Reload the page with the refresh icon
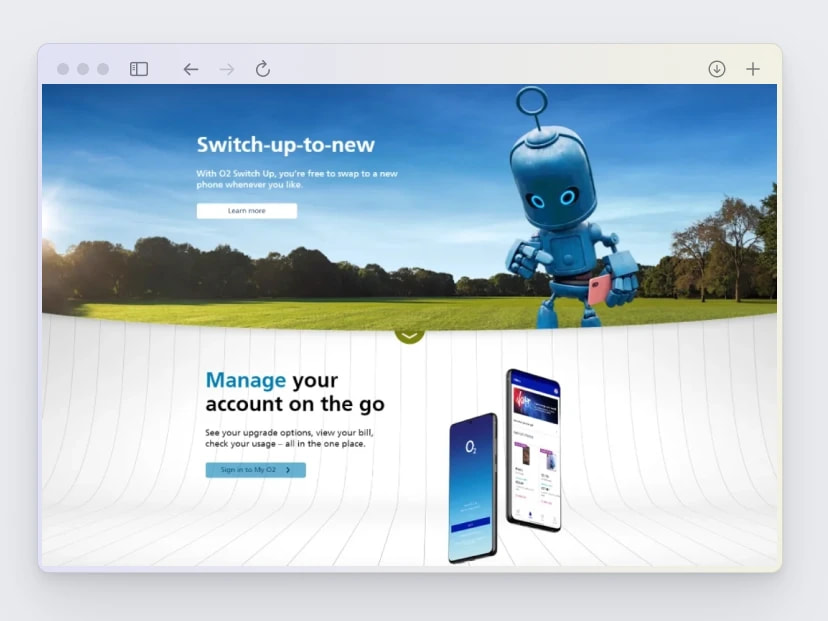828x621 pixels. pos(262,69)
